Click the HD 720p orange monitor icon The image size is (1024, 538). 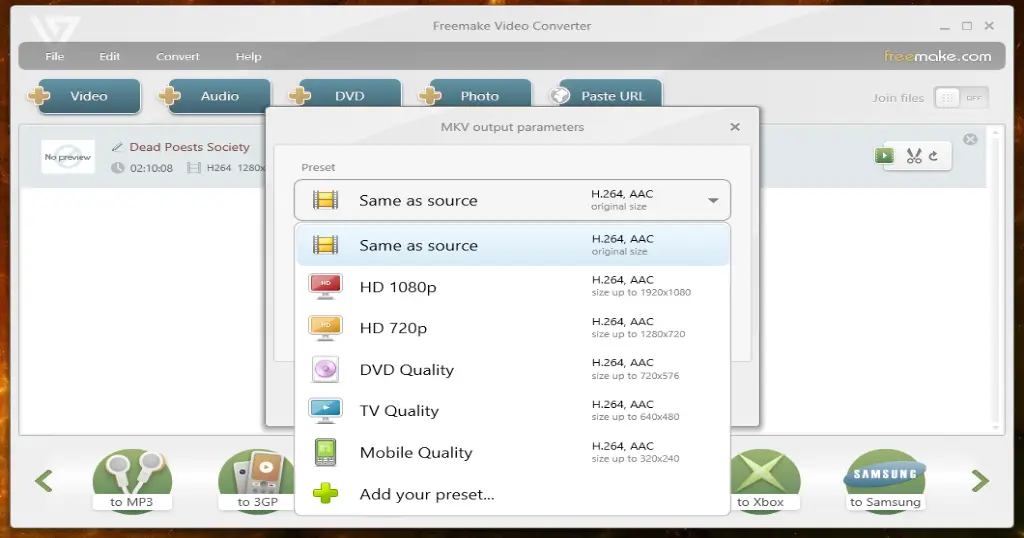coord(325,328)
